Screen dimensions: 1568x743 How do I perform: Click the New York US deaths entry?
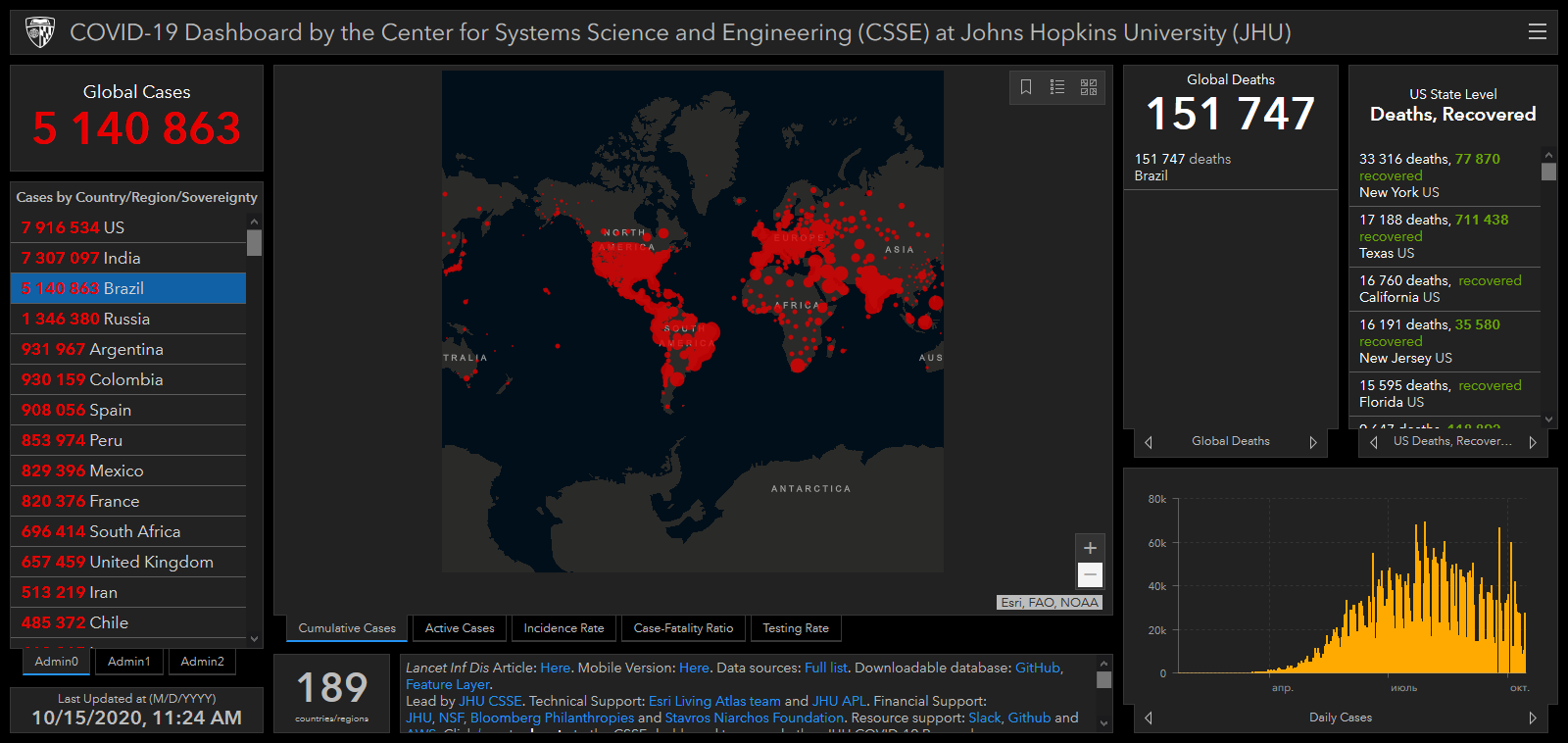(1445, 175)
